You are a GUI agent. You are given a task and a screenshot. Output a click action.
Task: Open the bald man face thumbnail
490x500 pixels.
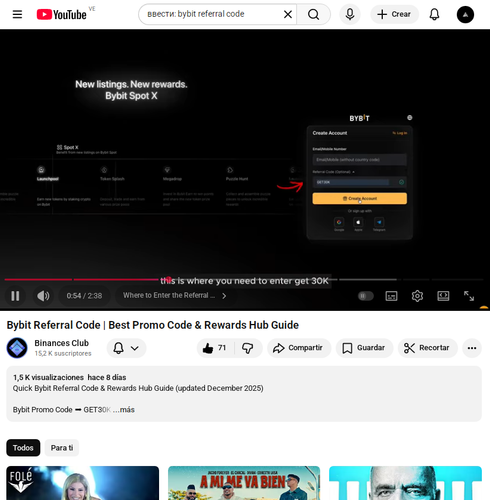pos(405,483)
